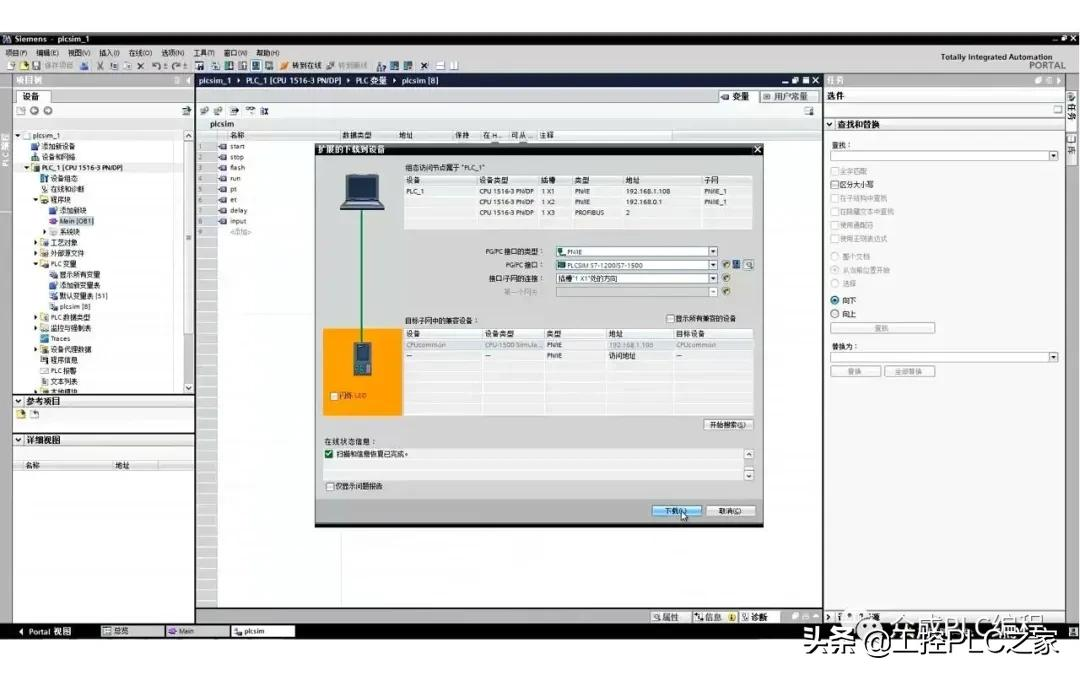The image size is (1080, 675).
Task: Enable 显示所有兼容的设备 checkbox
Action: click(670, 319)
